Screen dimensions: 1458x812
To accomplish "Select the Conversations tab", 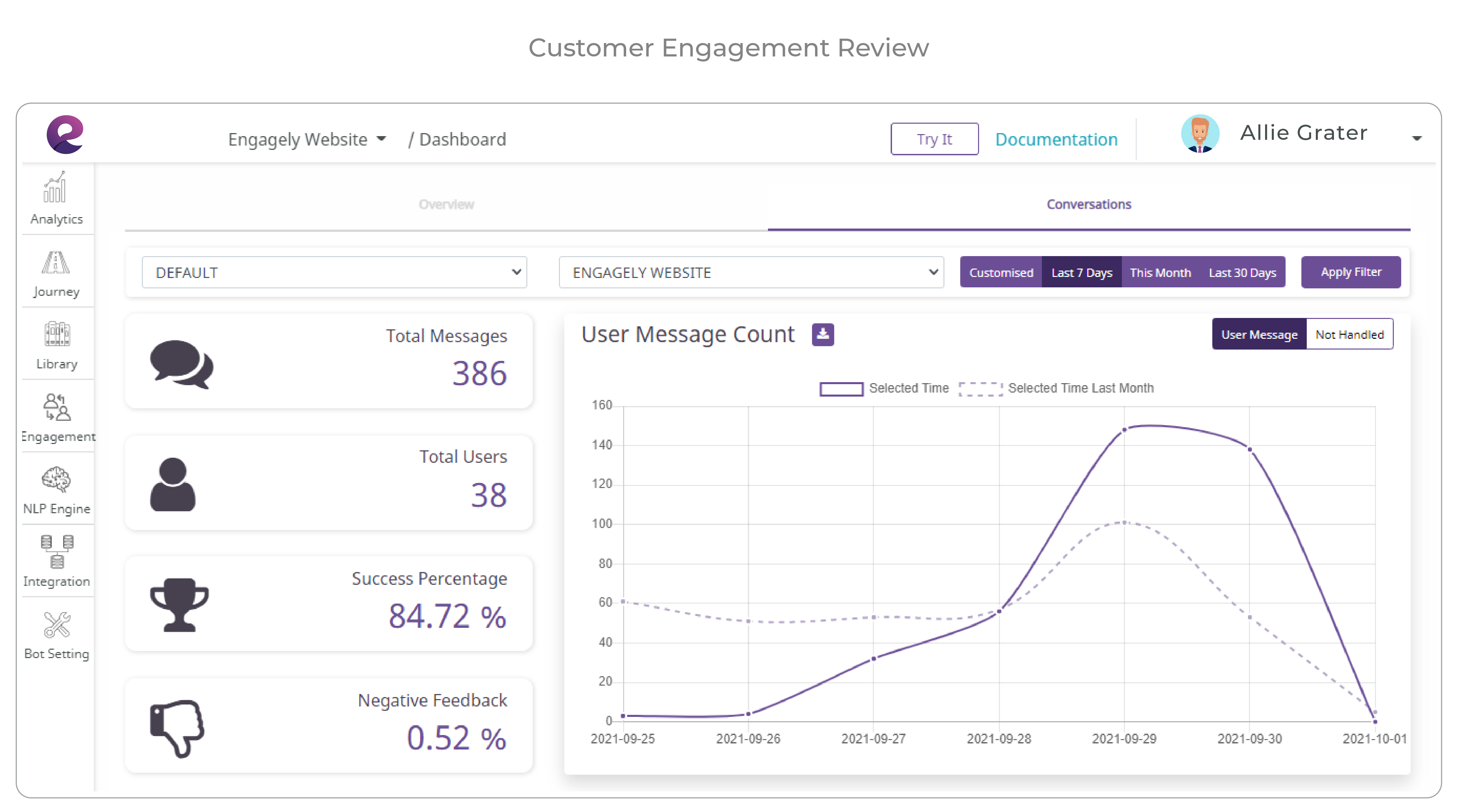I will [1088, 204].
